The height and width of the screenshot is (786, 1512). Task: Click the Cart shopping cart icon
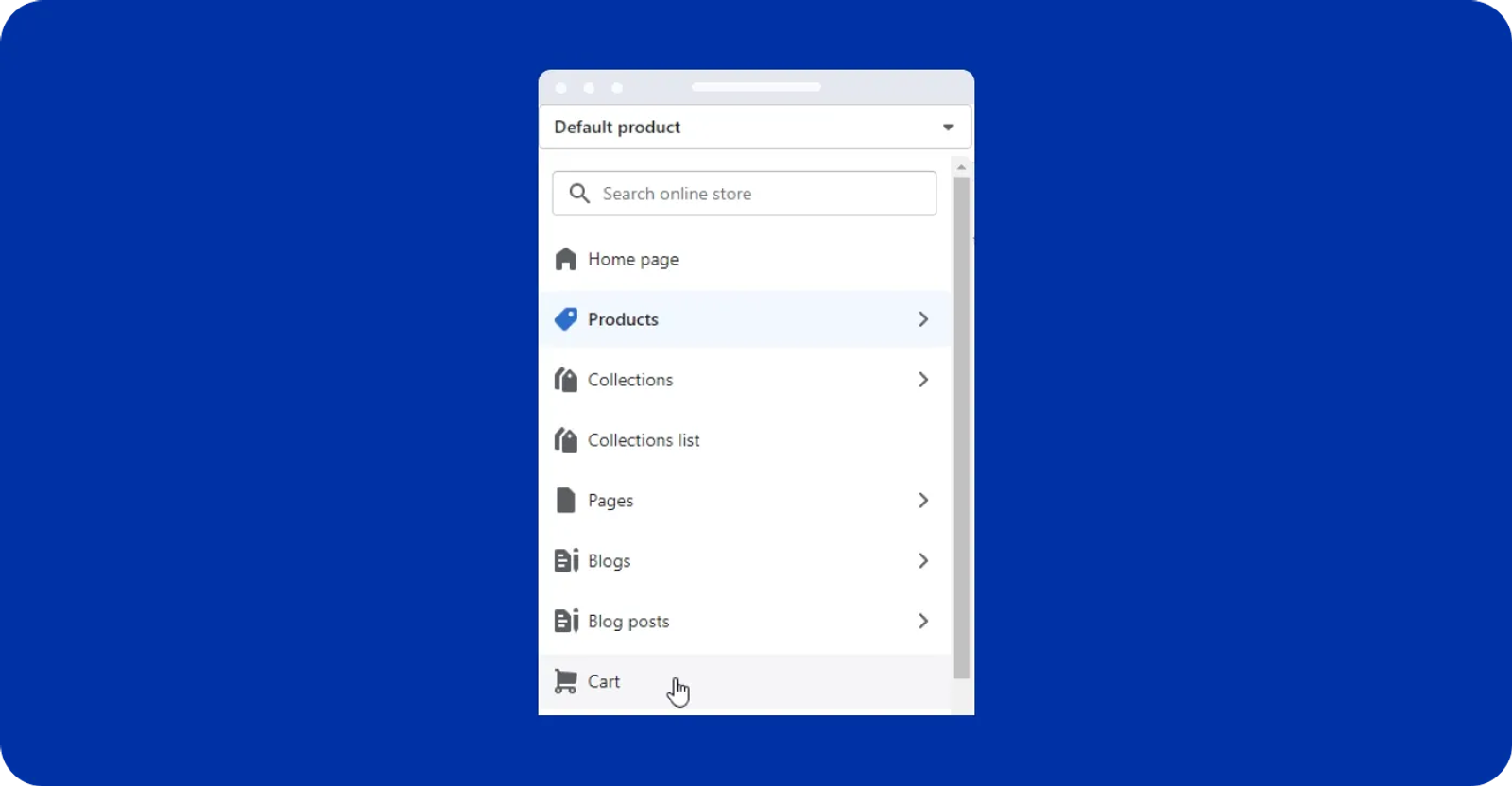click(565, 682)
